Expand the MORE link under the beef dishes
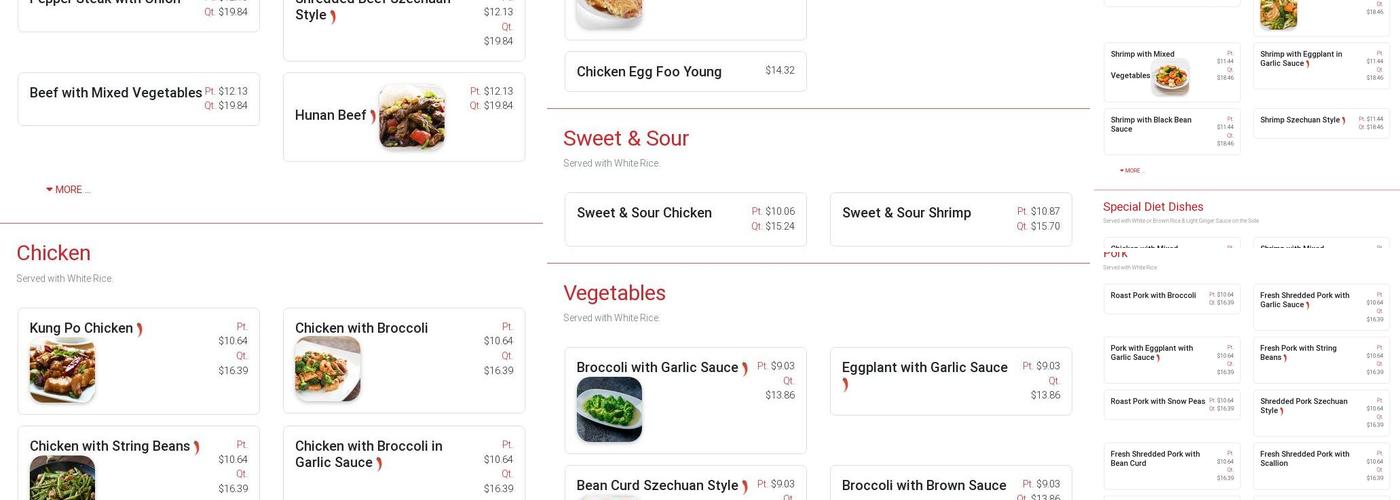 (68, 190)
